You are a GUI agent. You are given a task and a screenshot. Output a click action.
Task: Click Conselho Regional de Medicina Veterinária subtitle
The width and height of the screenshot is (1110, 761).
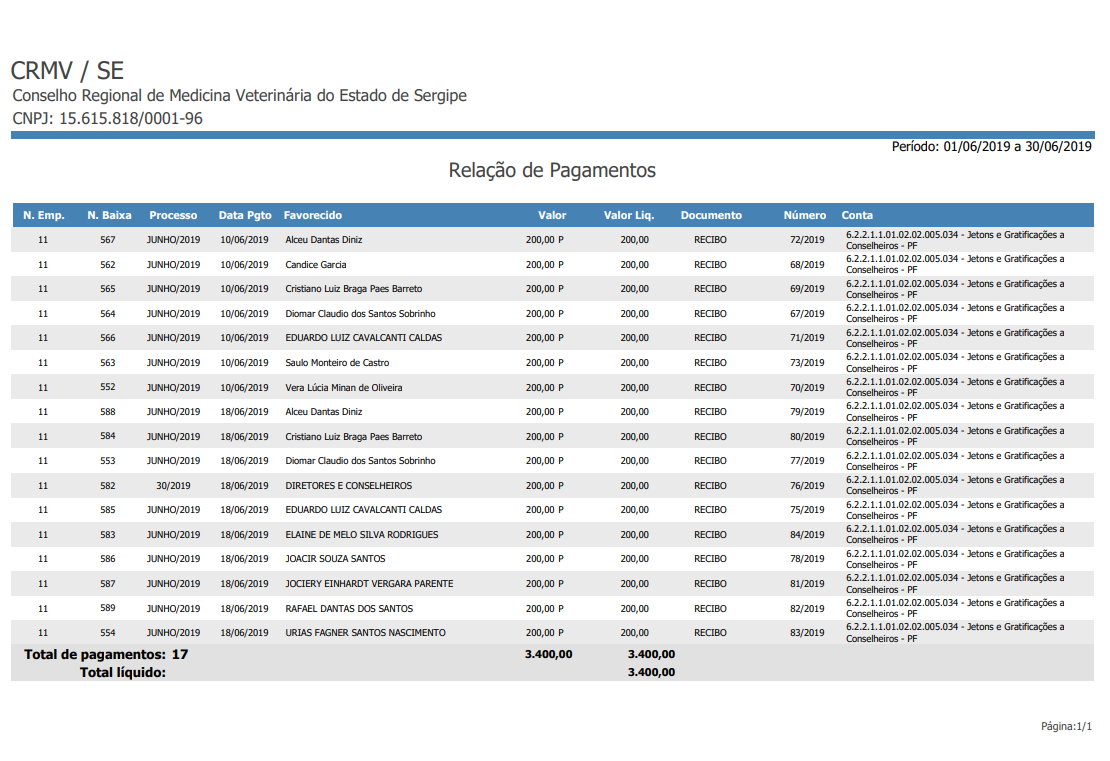pos(239,96)
